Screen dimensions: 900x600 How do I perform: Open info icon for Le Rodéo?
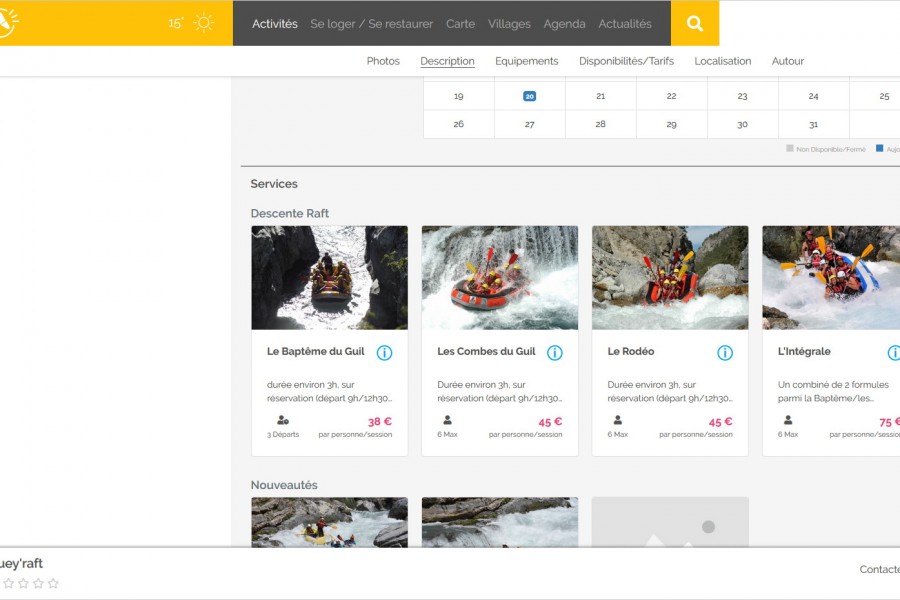725,353
